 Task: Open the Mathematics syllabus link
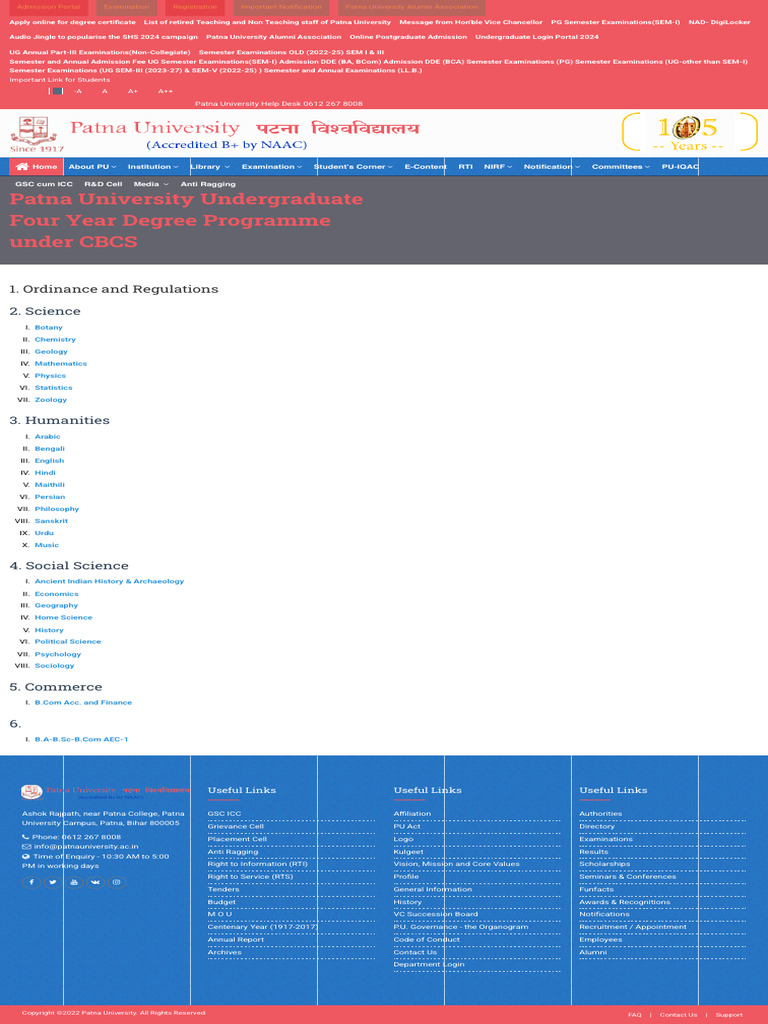point(61,364)
